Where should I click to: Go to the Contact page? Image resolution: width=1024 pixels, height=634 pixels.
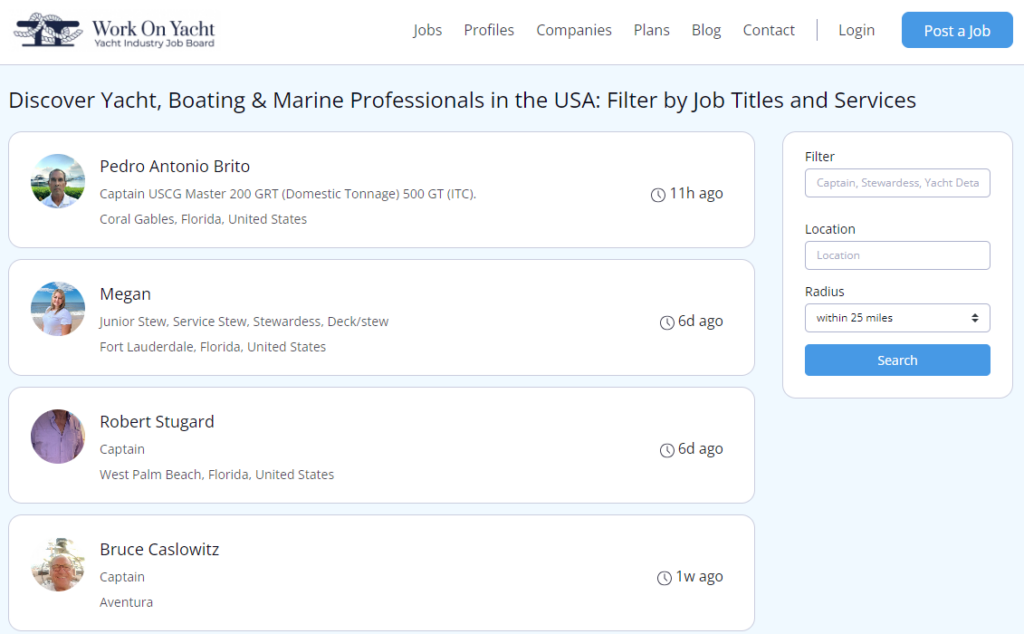pos(768,30)
